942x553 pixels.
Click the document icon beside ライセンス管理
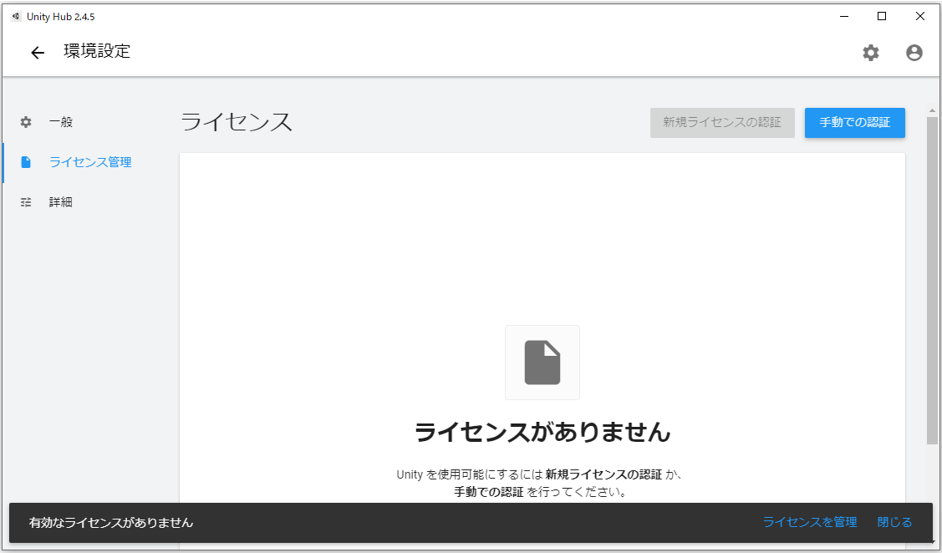(x=26, y=162)
